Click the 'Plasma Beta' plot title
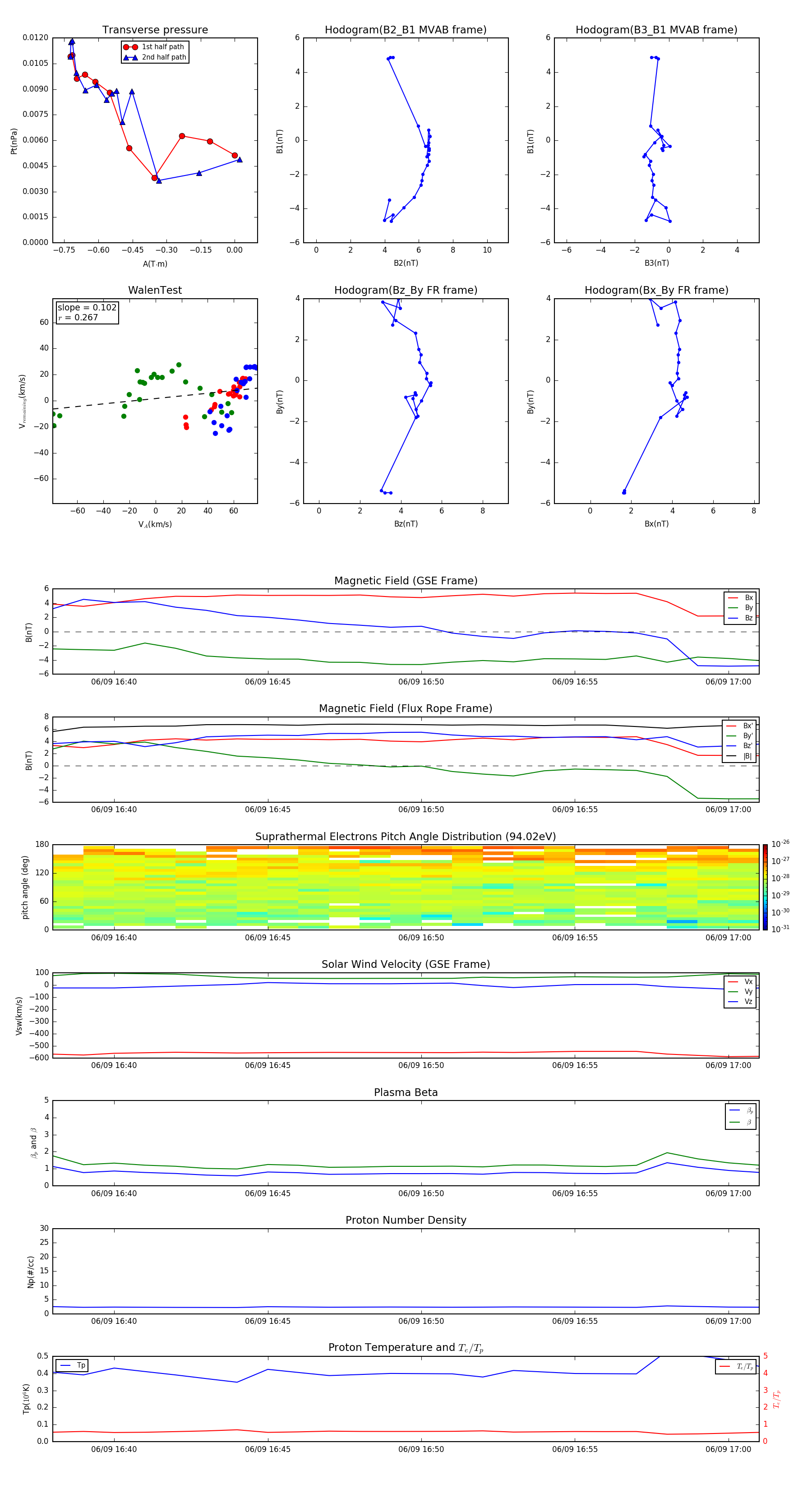The height and width of the screenshot is (1489, 812). point(406,1093)
